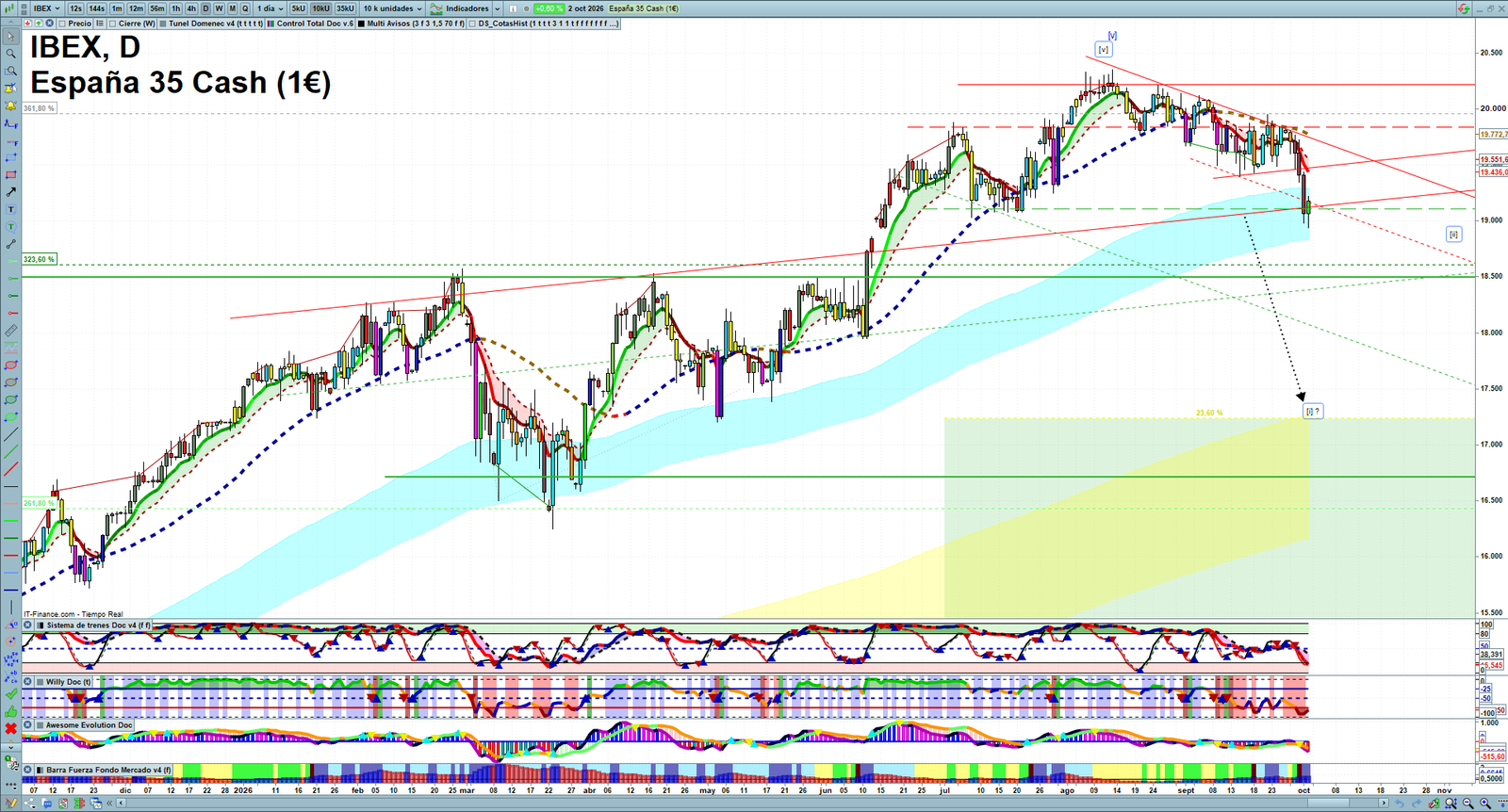1508x812 pixels.
Task: Select the ruler measurement tool
Action: coord(10,331)
